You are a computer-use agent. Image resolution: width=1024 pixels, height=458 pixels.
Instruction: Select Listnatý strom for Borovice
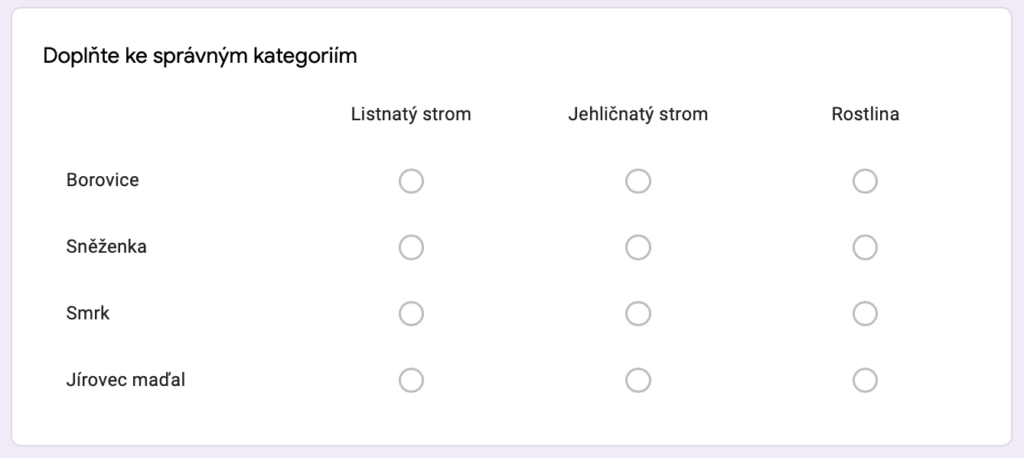(x=411, y=181)
